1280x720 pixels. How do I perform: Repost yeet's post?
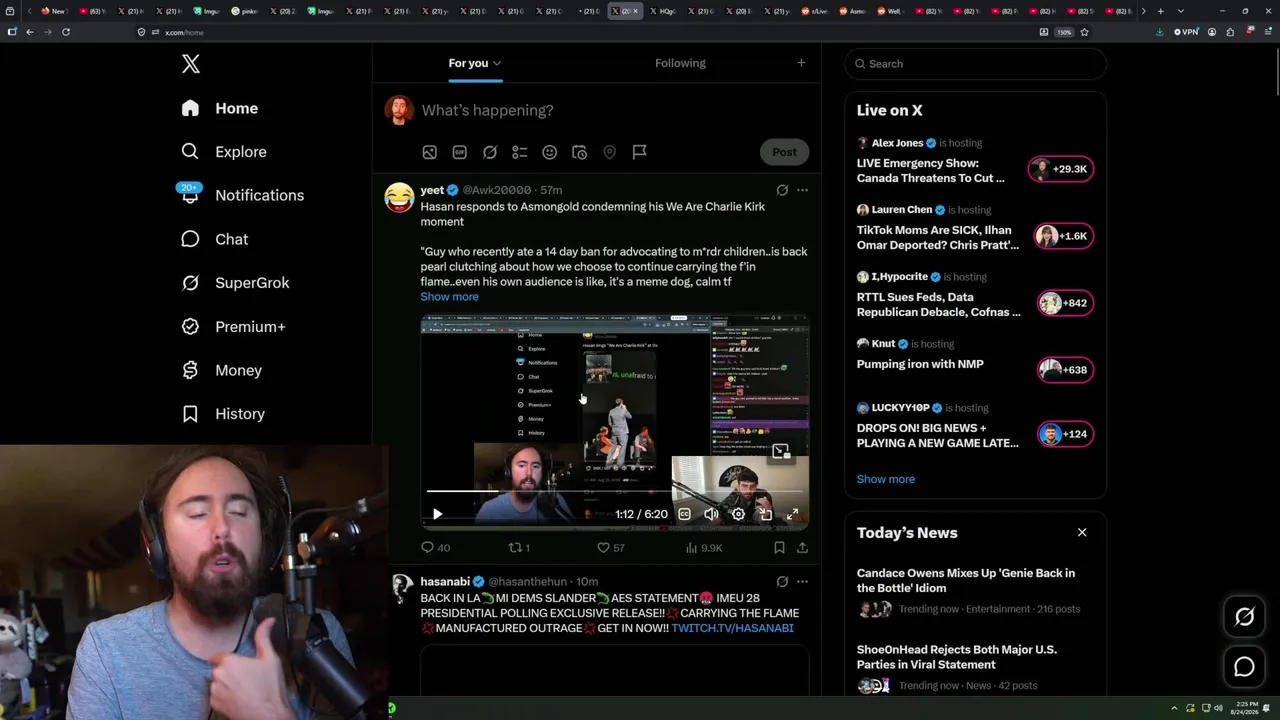pyautogui.click(x=520, y=548)
